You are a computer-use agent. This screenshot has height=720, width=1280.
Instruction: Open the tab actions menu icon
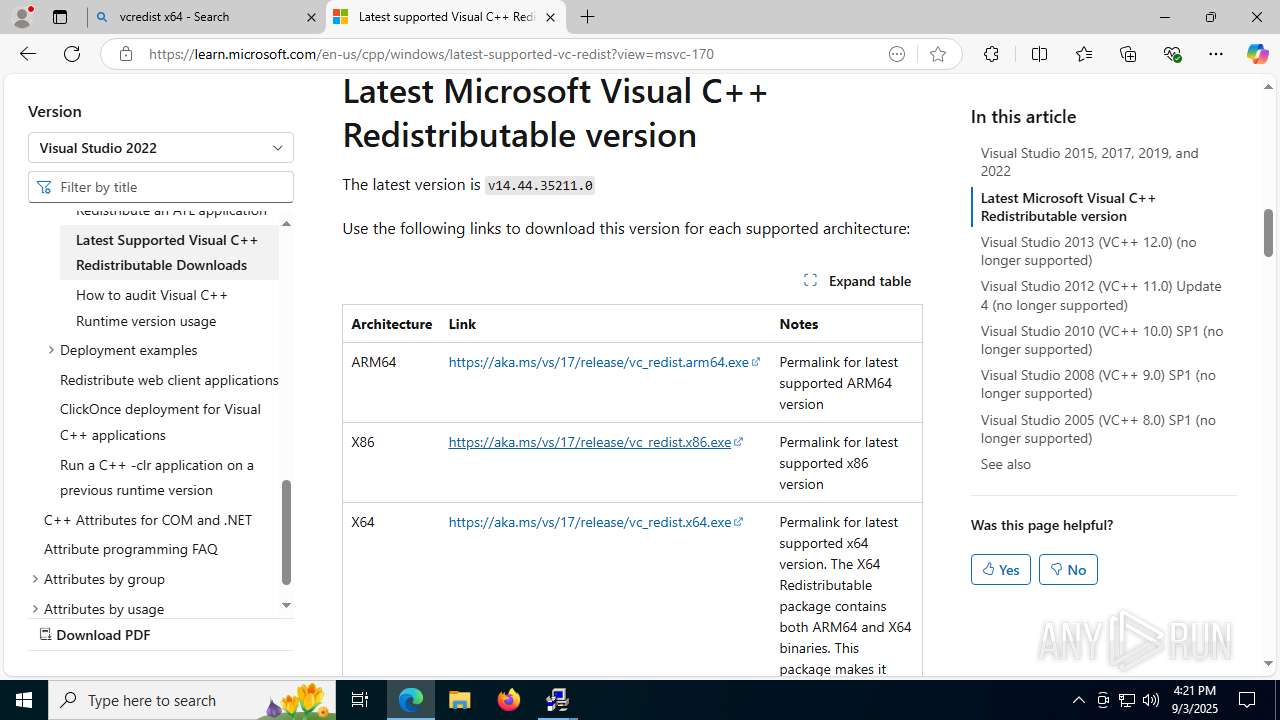[60, 17]
